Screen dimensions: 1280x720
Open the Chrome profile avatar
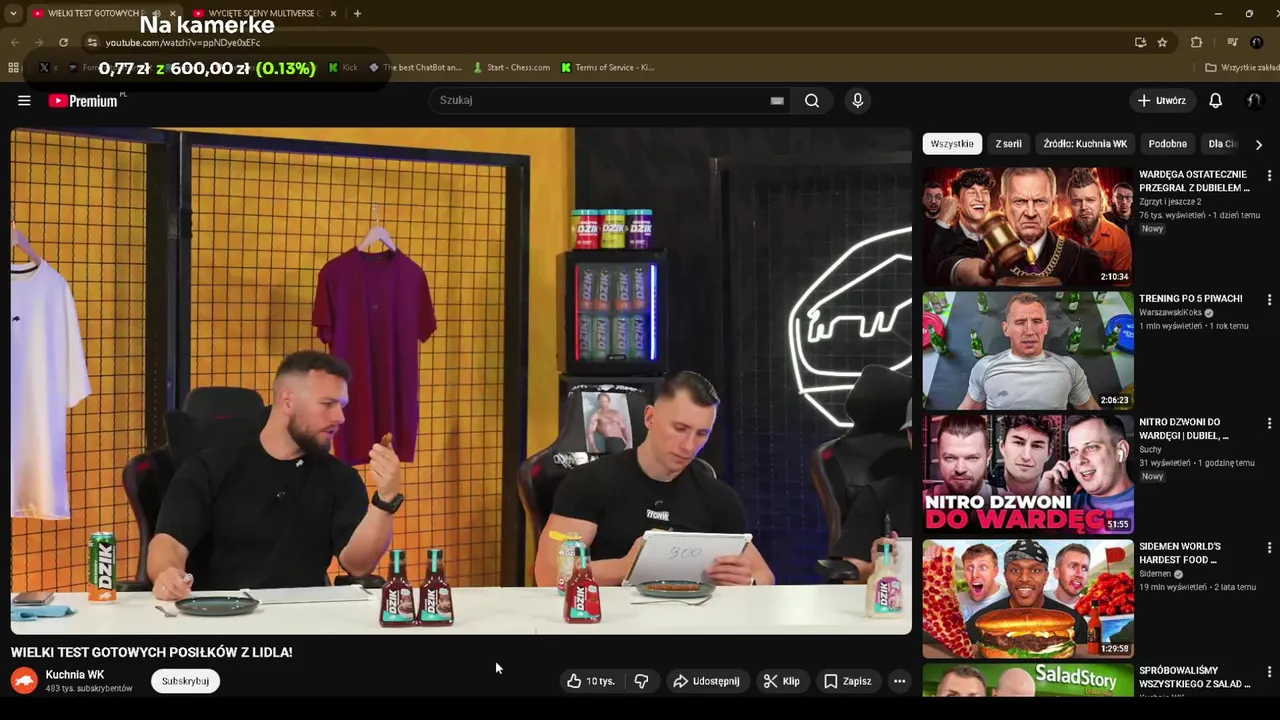pyautogui.click(x=1256, y=42)
